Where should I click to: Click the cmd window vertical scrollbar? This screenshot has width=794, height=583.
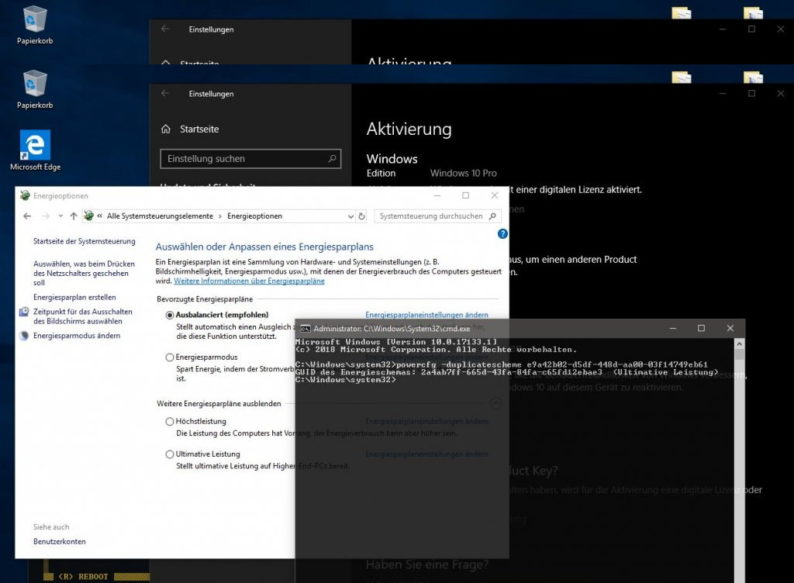pos(739,450)
